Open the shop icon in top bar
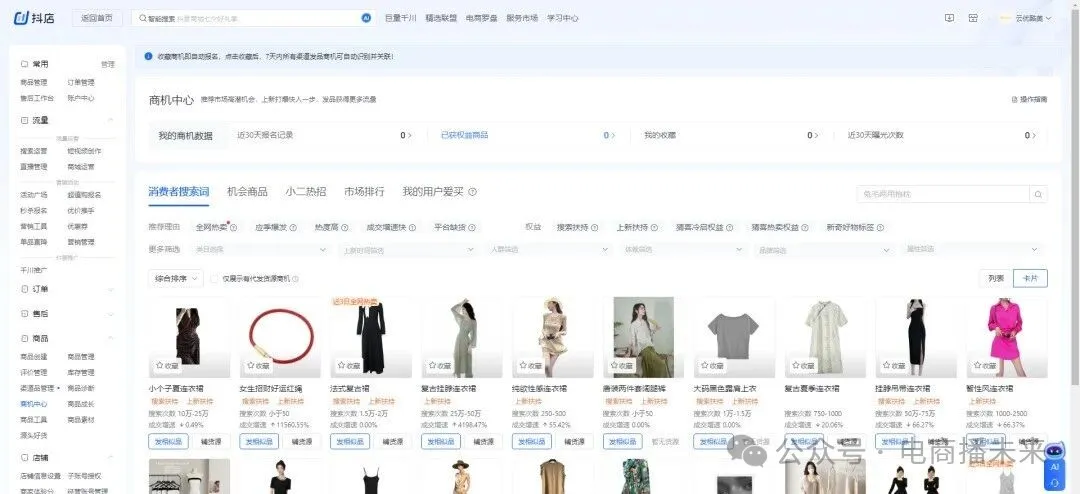Viewport: 1080px width, 494px height. [x=973, y=18]
